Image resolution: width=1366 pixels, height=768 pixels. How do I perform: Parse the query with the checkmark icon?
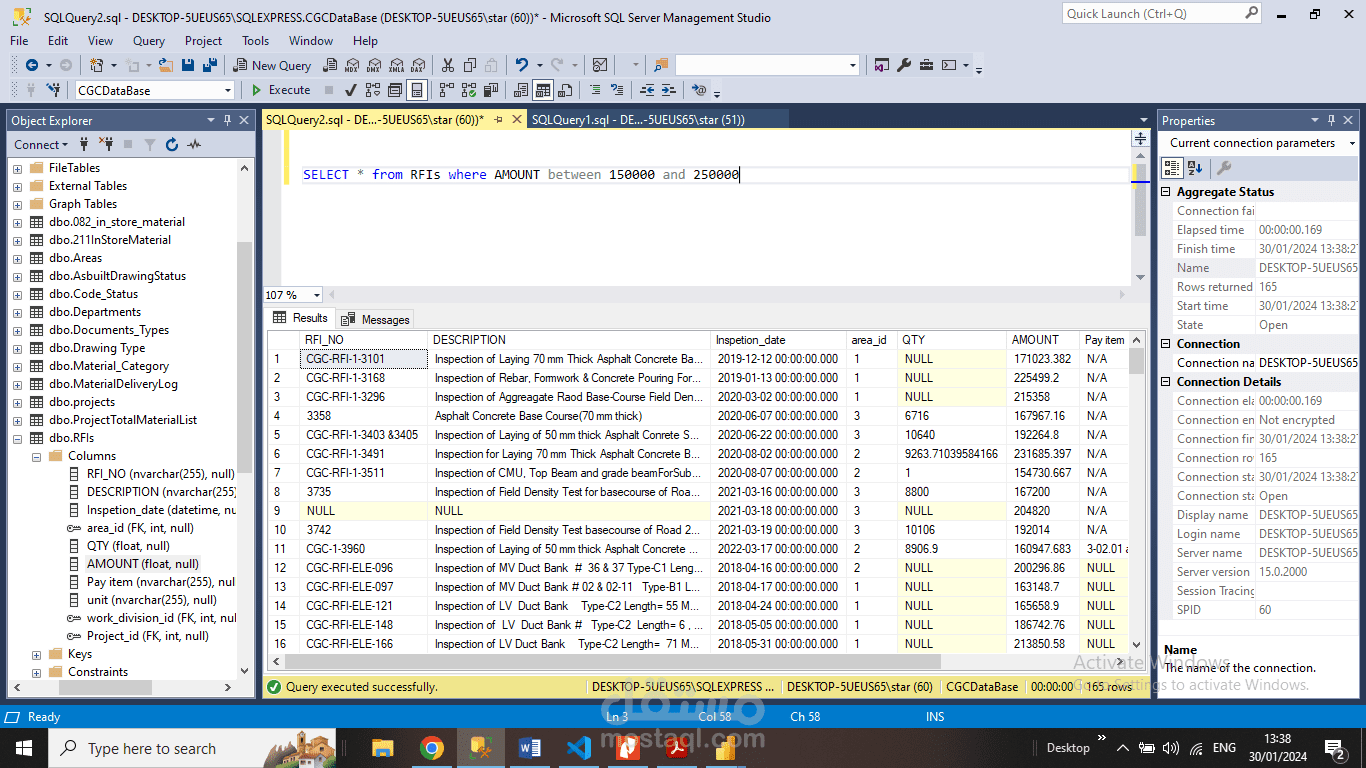coord(350,90)
